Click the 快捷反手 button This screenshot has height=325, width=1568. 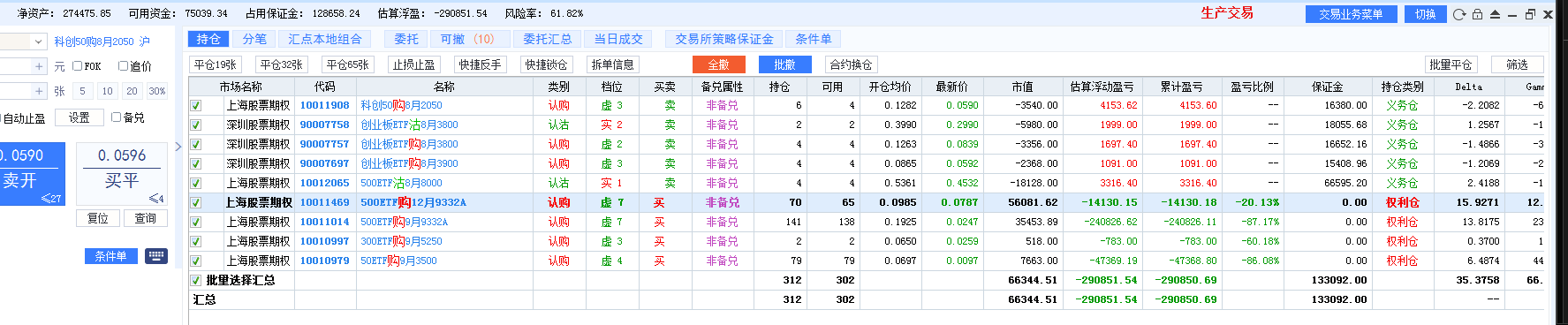481,64
